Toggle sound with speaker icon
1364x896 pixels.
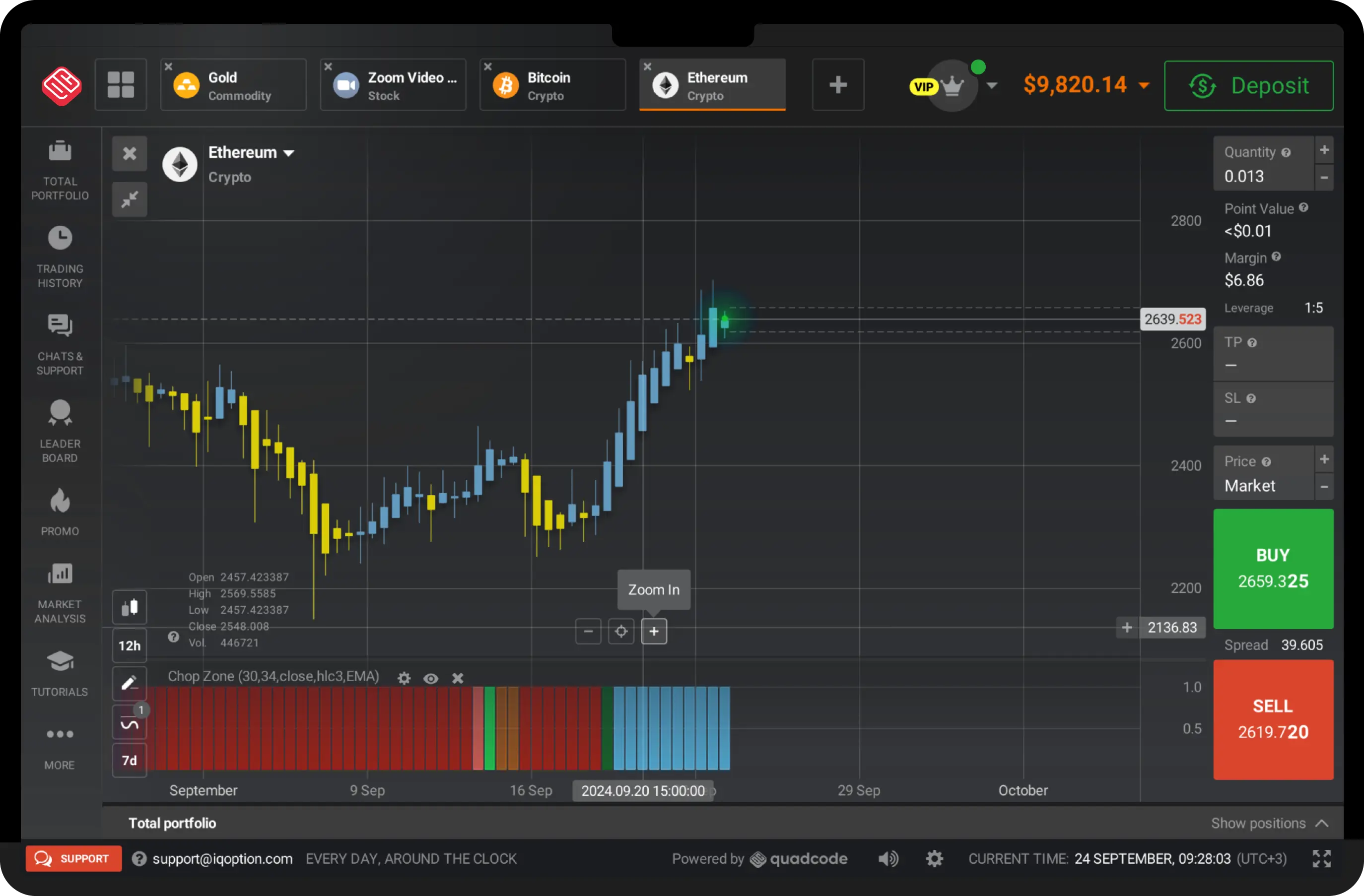click(888, 858)
